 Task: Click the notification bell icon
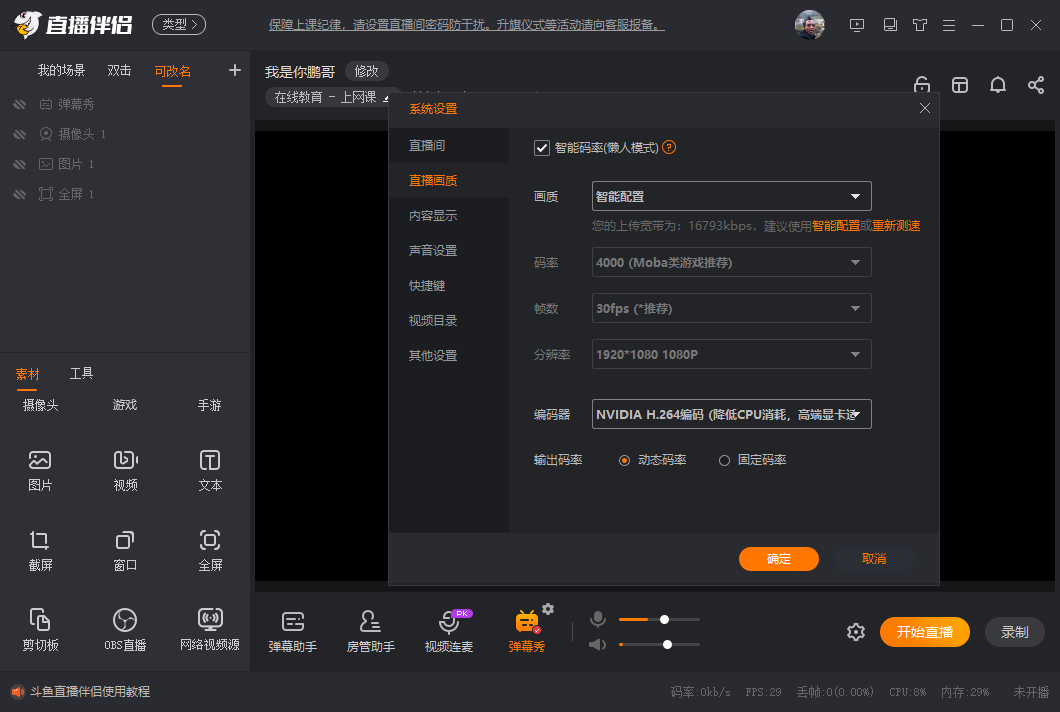click(997, 85)
